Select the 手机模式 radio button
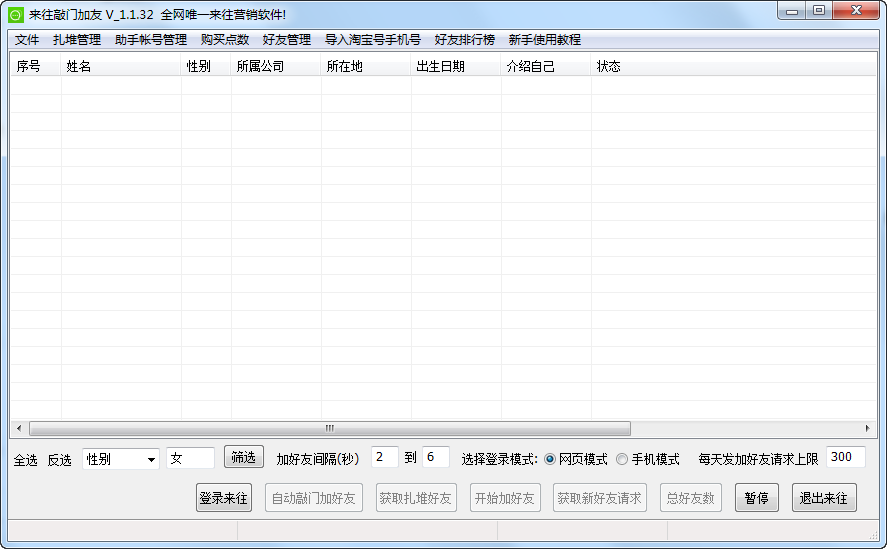 622,459
